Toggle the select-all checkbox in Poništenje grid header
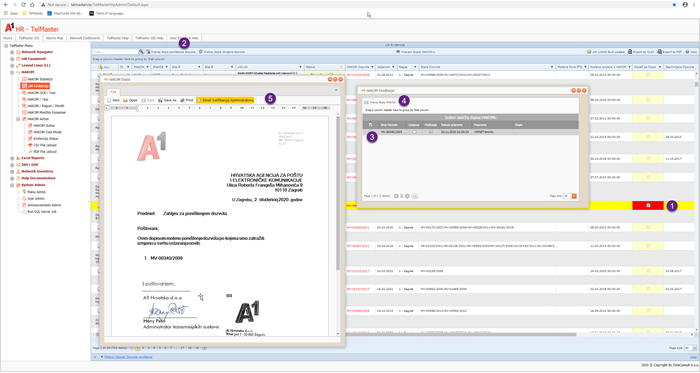Viewport: 700px width, 373px height. click(x=371, y=125)
